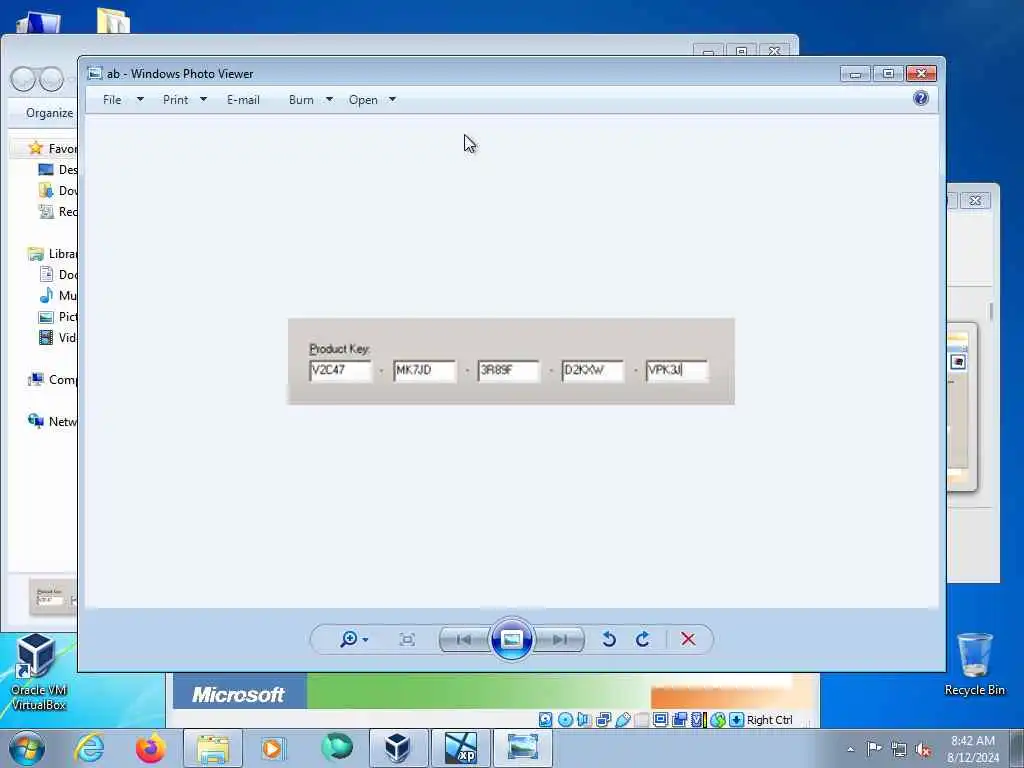Open the Open menu in Photo Viewer

coord(363,100)
